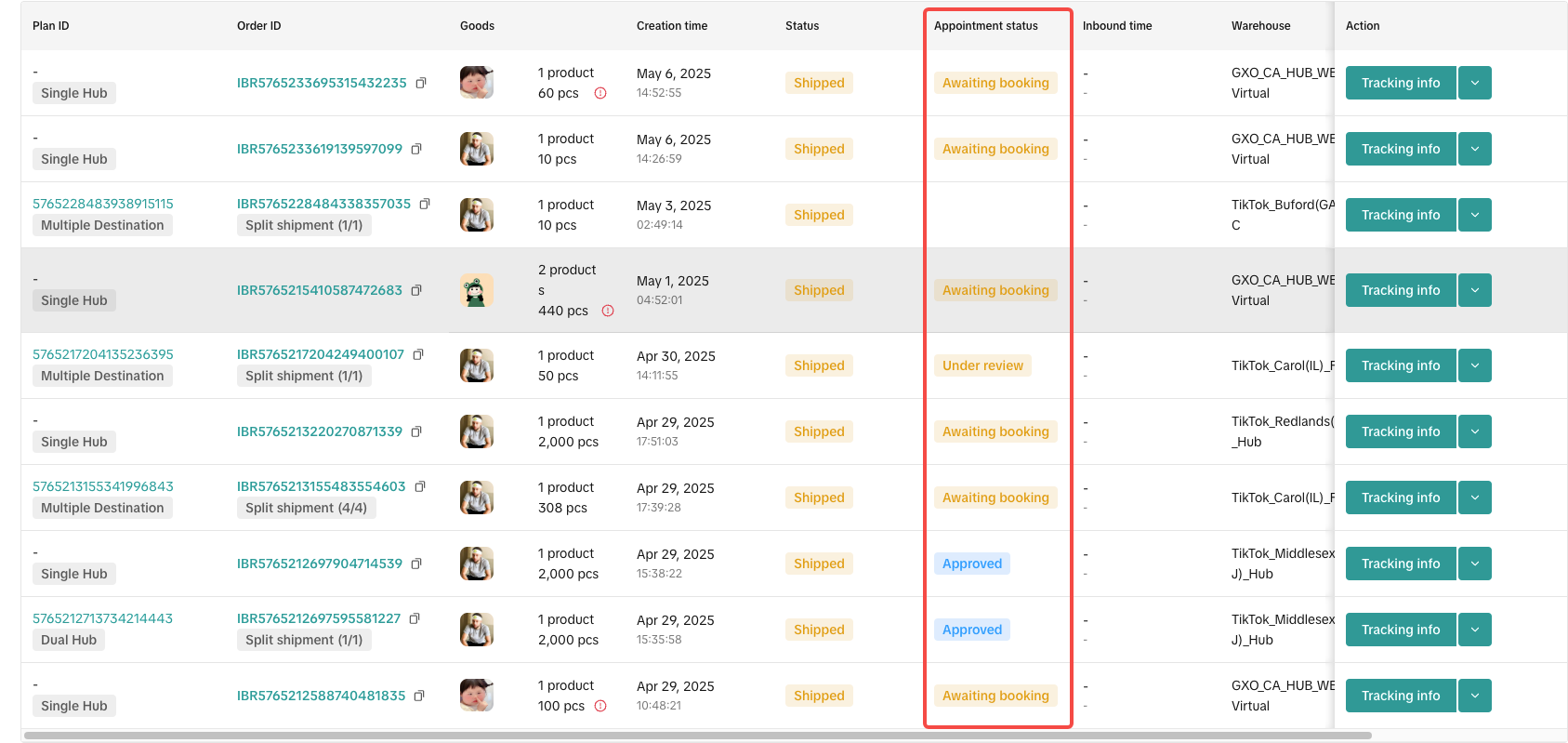
Task: Copy order ID IBR5765212697904714539
Action: [x=416, y=564]
